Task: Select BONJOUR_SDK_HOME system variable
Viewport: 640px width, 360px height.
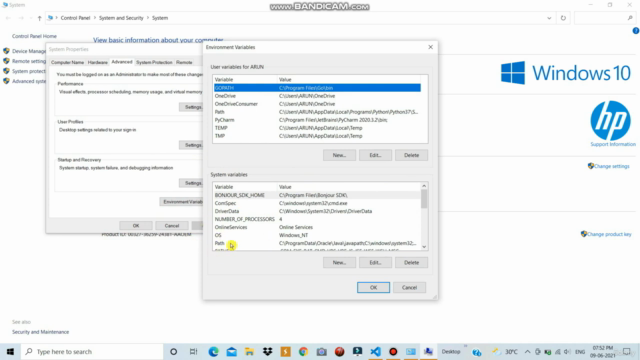Action: 317,195
